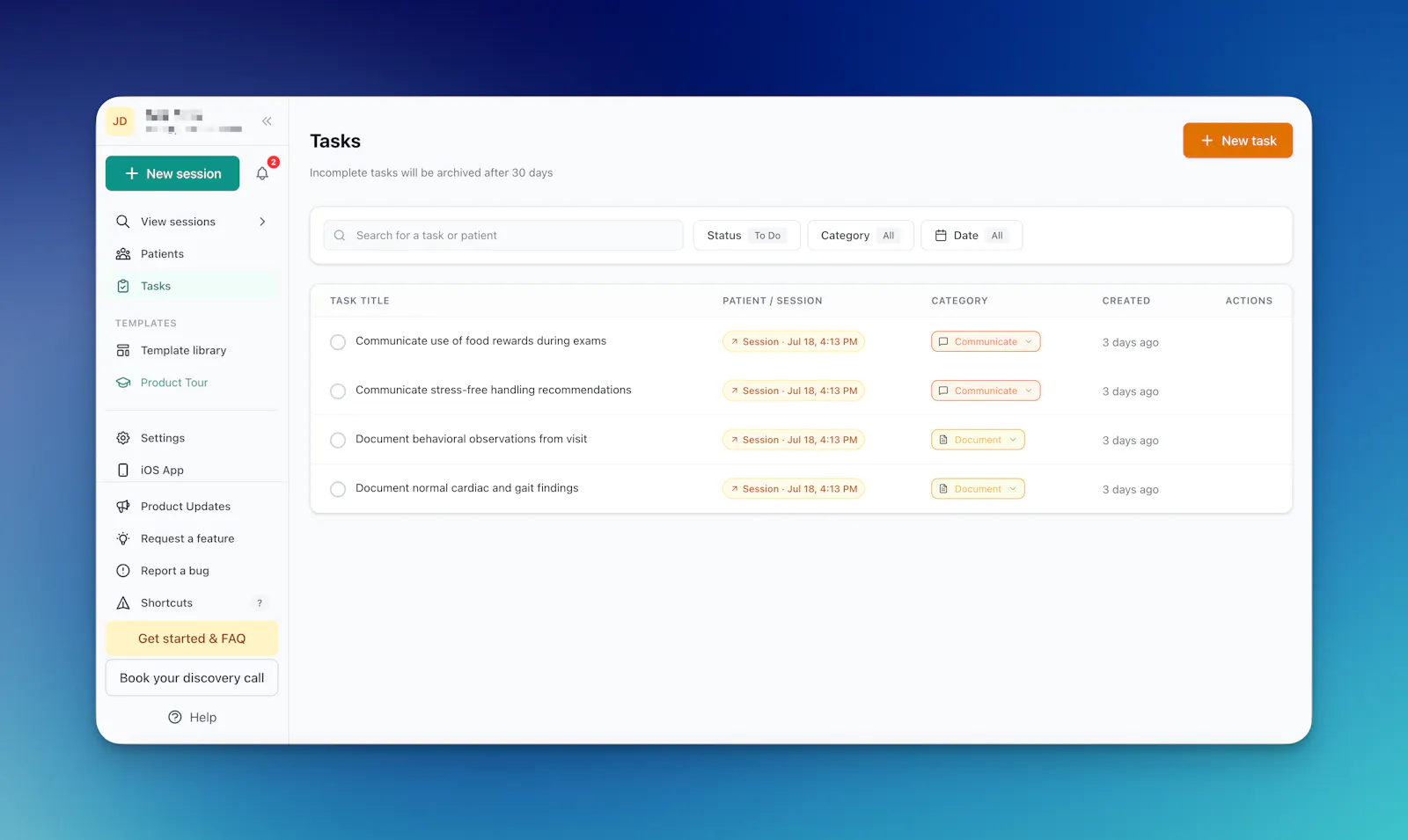Open Session link for cardiac and gait task
Viewport: 1408px width, 840px height.
pyautogui.click(x=794, y=489)
